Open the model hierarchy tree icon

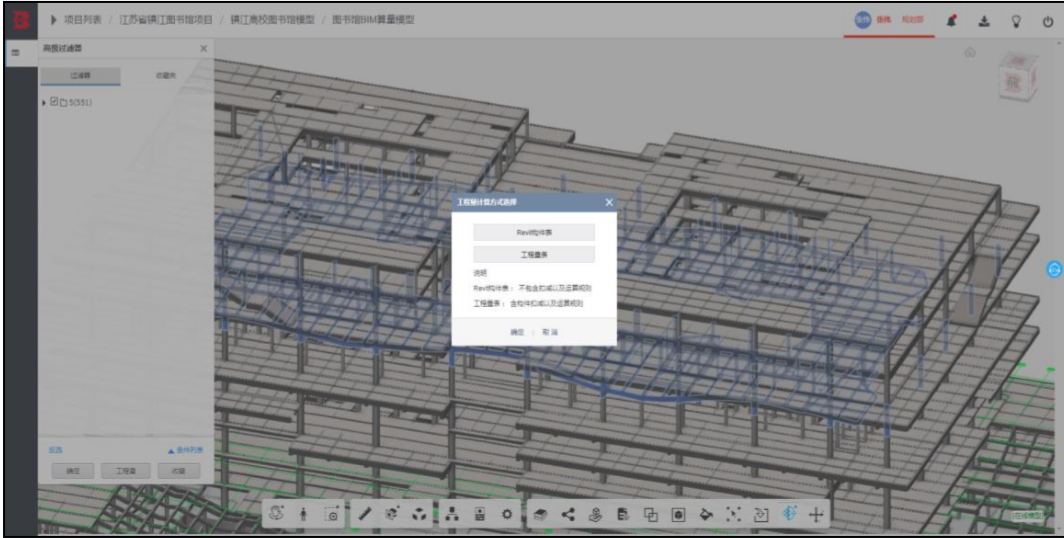click(x=452, y=515)
